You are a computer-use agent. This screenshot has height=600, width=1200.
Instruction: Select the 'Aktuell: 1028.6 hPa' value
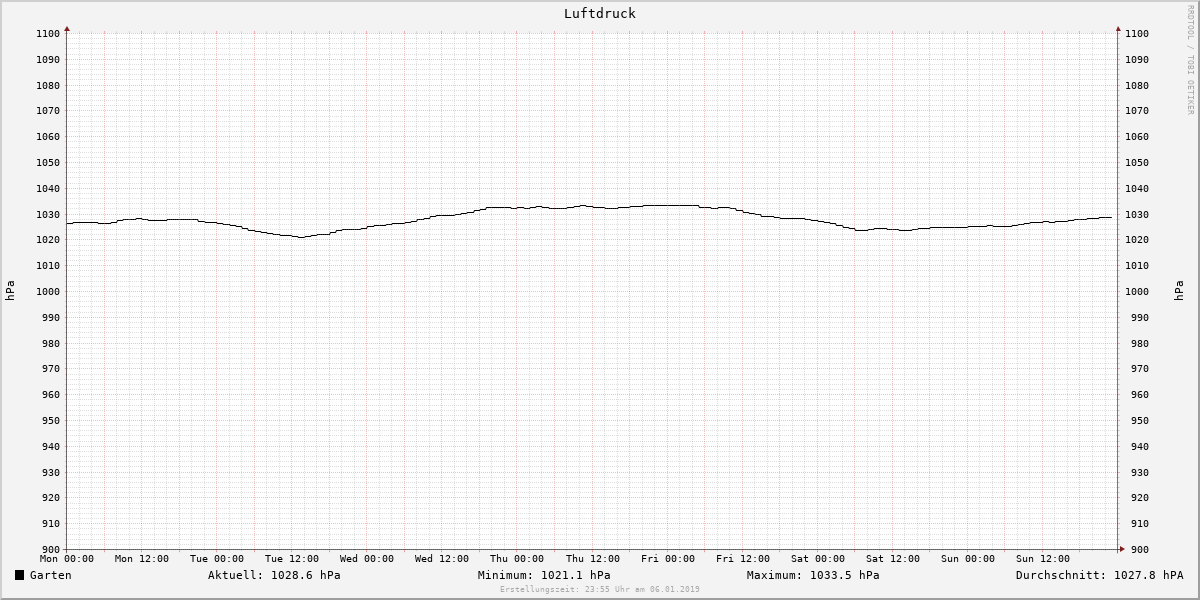pyautogui.click(x=274, y=575)
